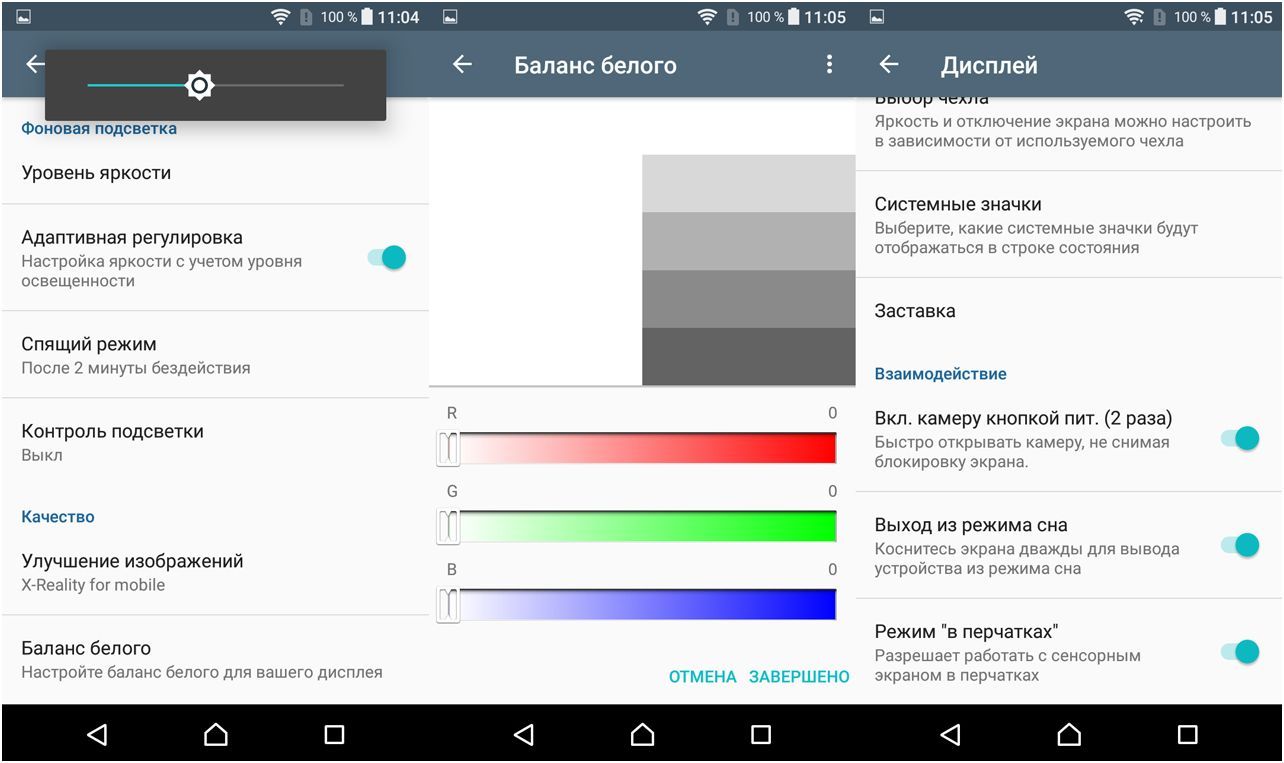Disable Режим "в перчатках" switch

pyautogui.click(x=1237, y=651)
